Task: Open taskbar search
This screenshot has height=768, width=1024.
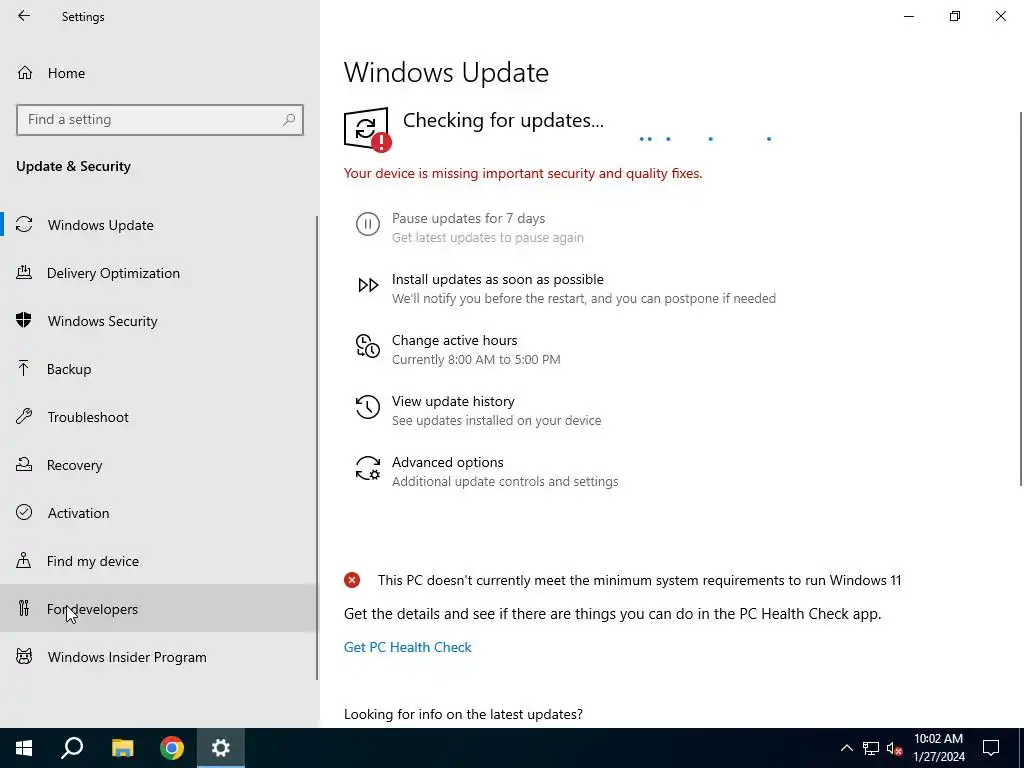Action: click(x=72, y=748)
